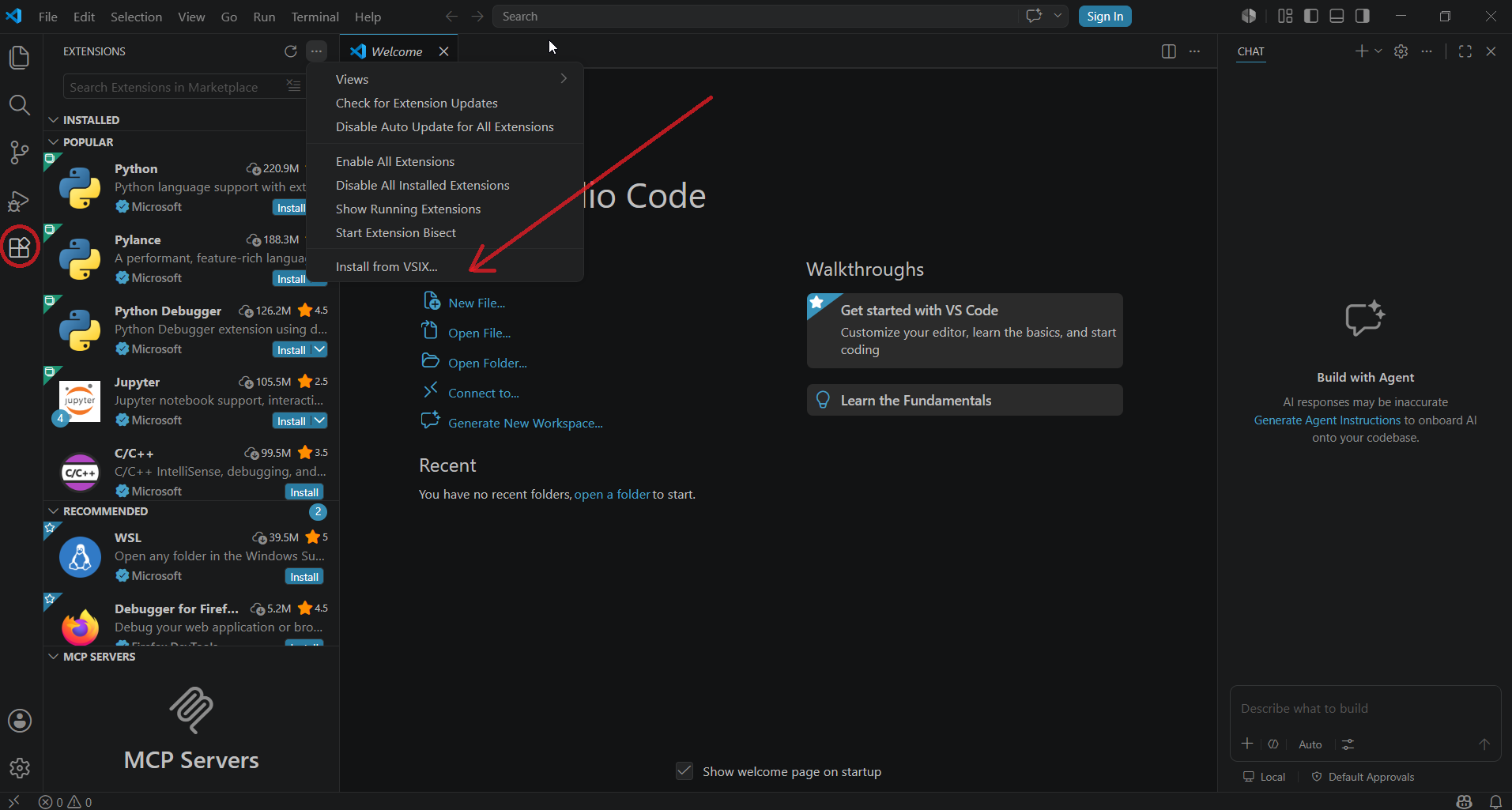
Task: Open the Terminal menu
Action: click(x=315, y=17)
